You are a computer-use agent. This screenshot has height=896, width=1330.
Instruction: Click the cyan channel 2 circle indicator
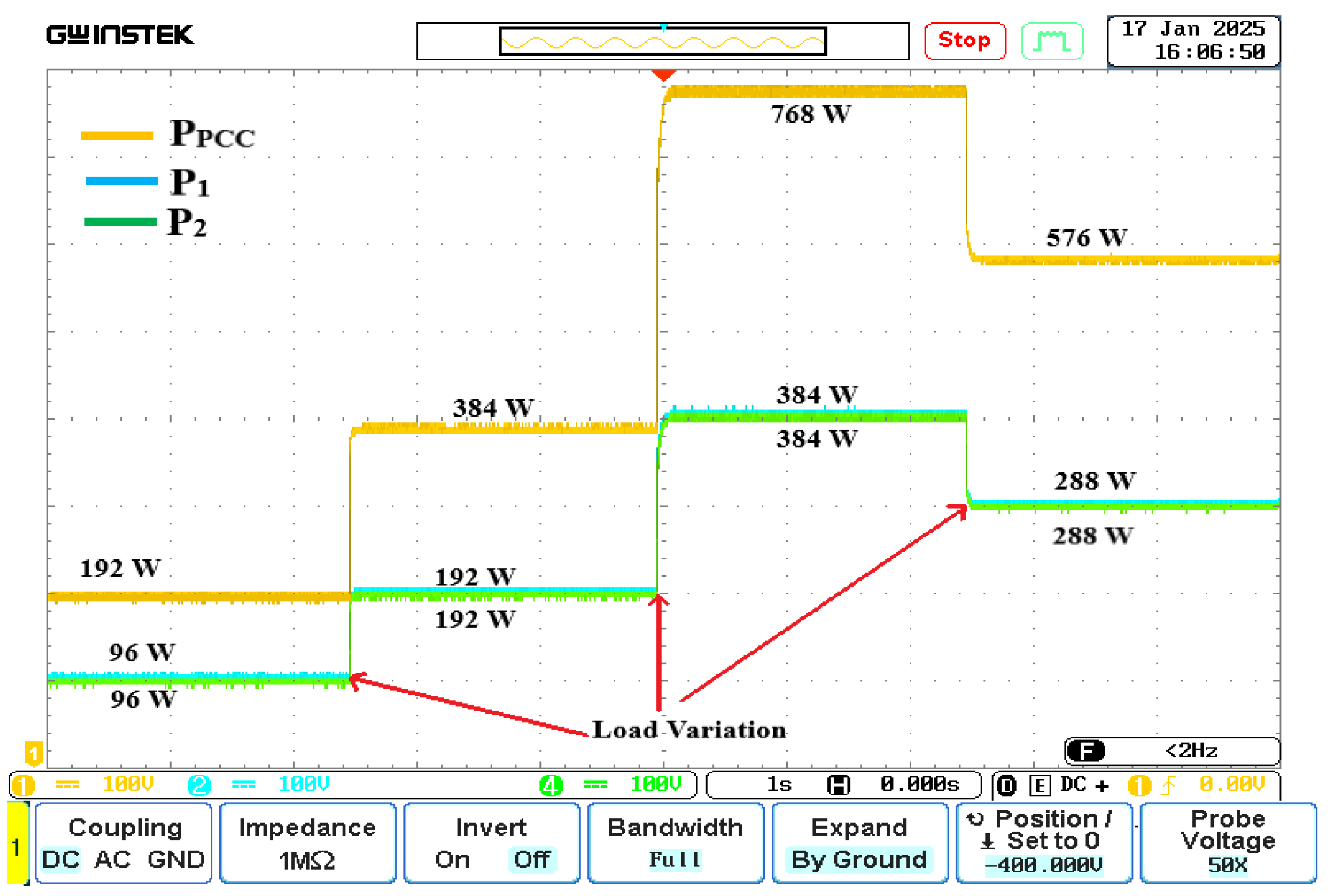199,785
